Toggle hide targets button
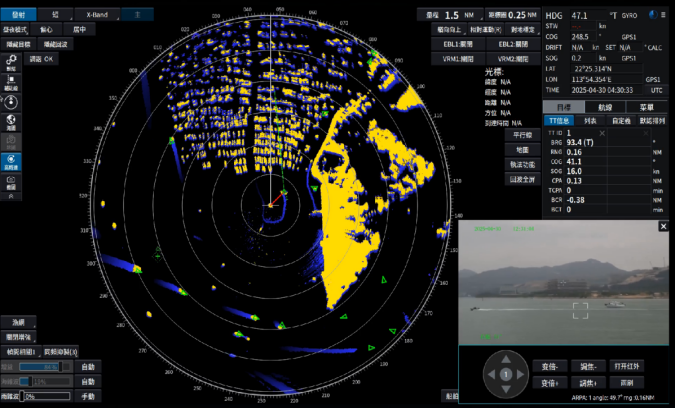The image size is (675, 408). pyautogui.click(x=19, y=44)
